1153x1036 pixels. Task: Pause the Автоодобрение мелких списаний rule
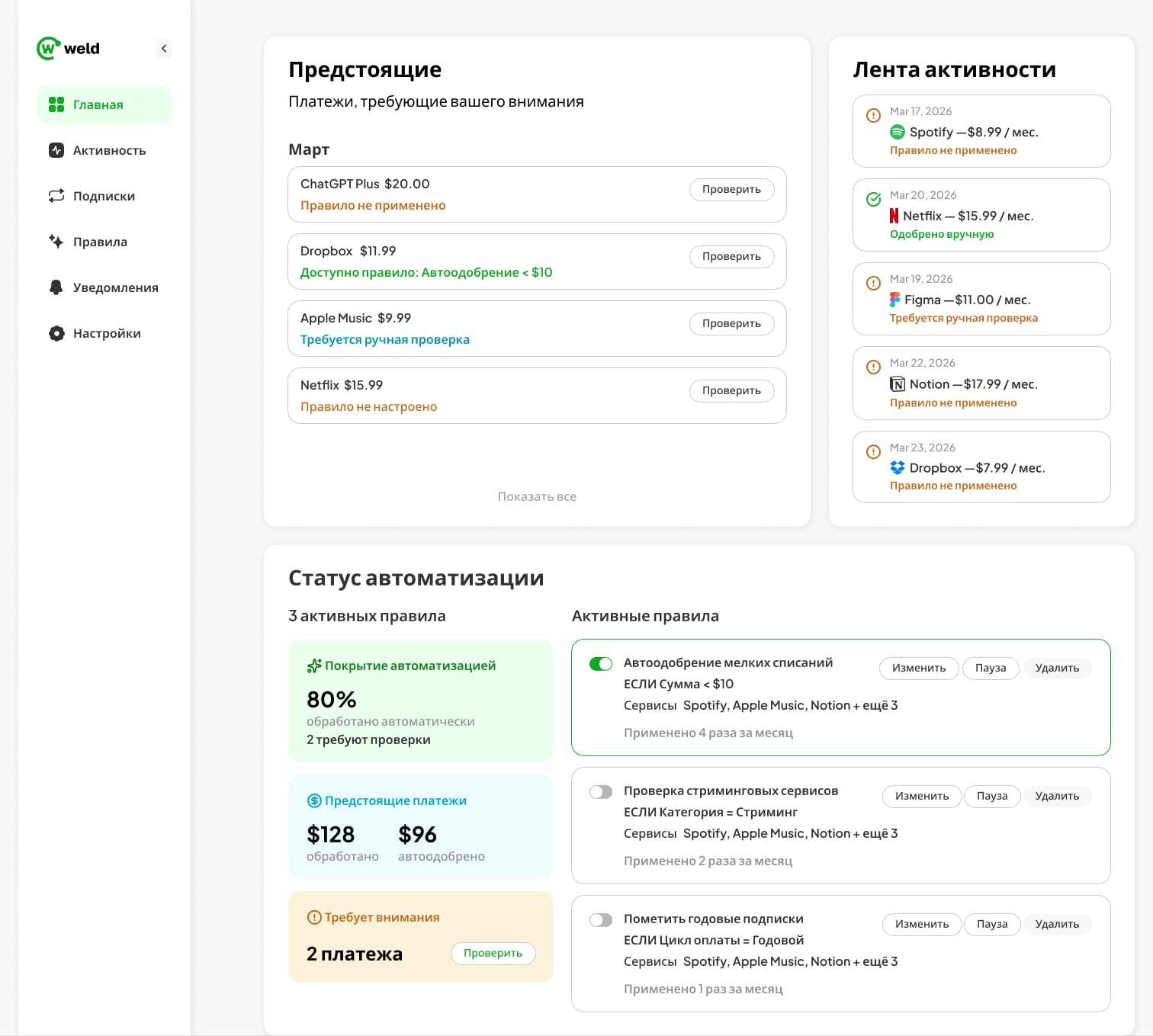click(991, 668)
